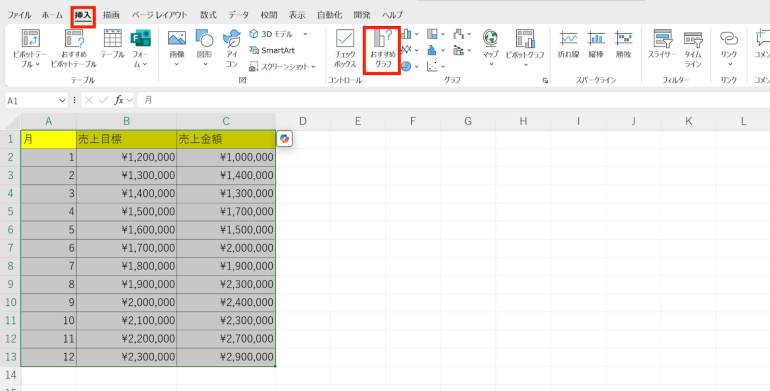Expand the 3D モデル dropdown arrow

click(x=305, y=34)
